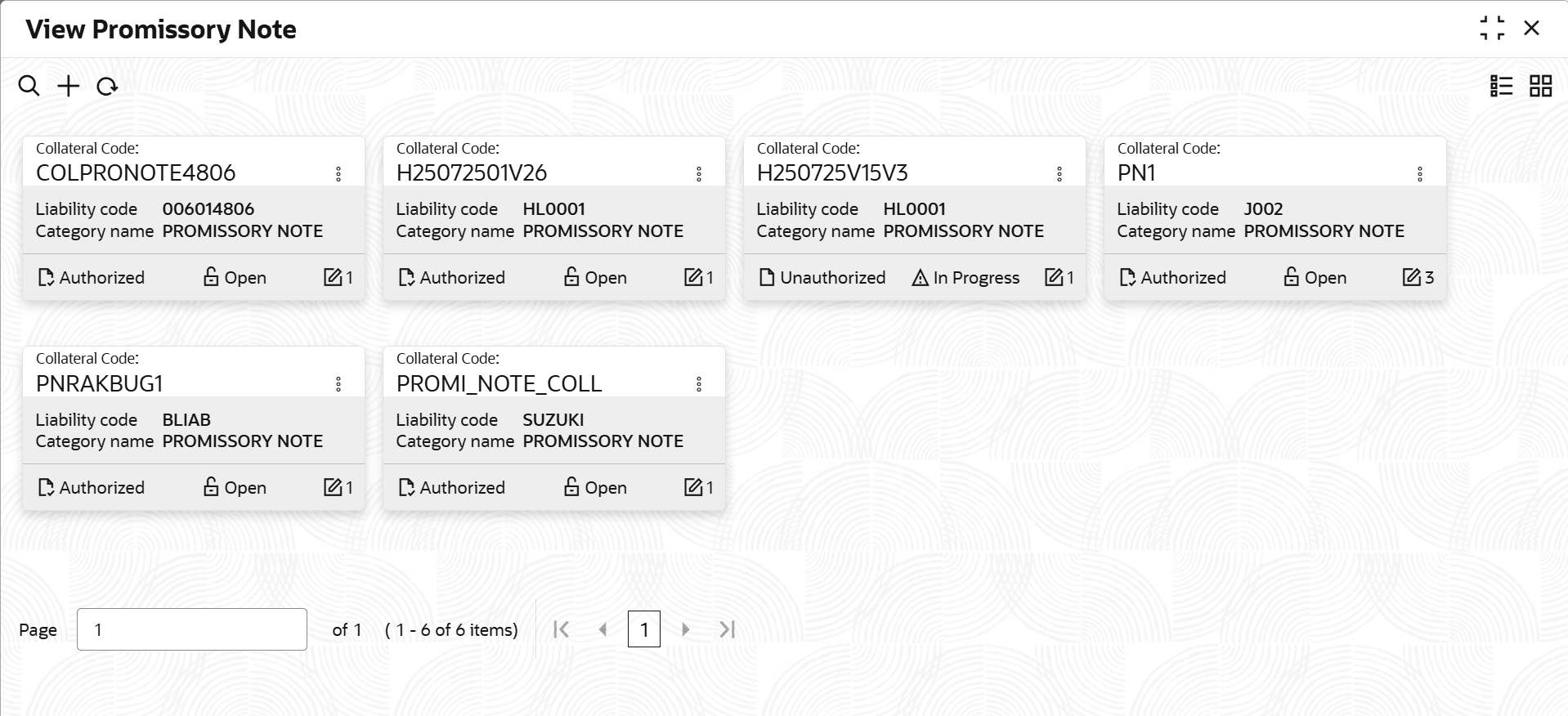This screenshot has width=1568, height=716.
Task: Open the options menu on COLPRONOTE4806 card
Action: [x=338, y=173]
